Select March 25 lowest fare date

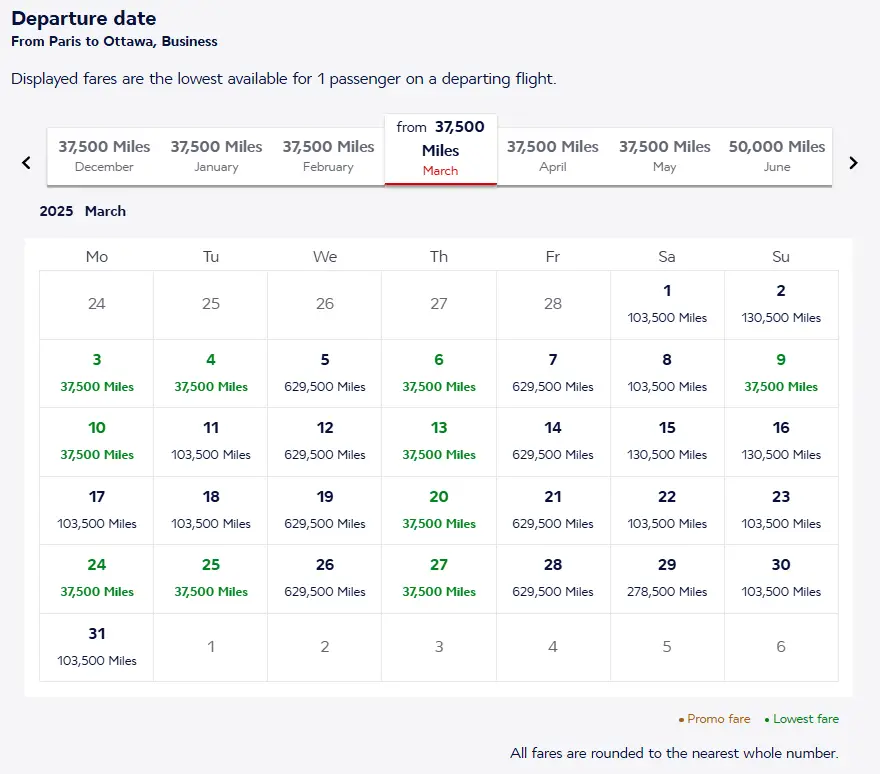point(211,578)
